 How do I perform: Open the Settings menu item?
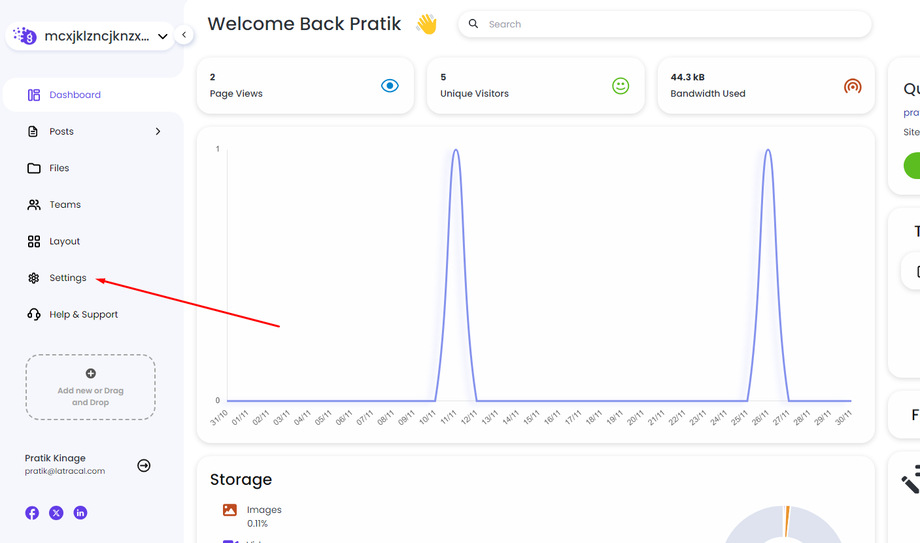pos(68,278)
